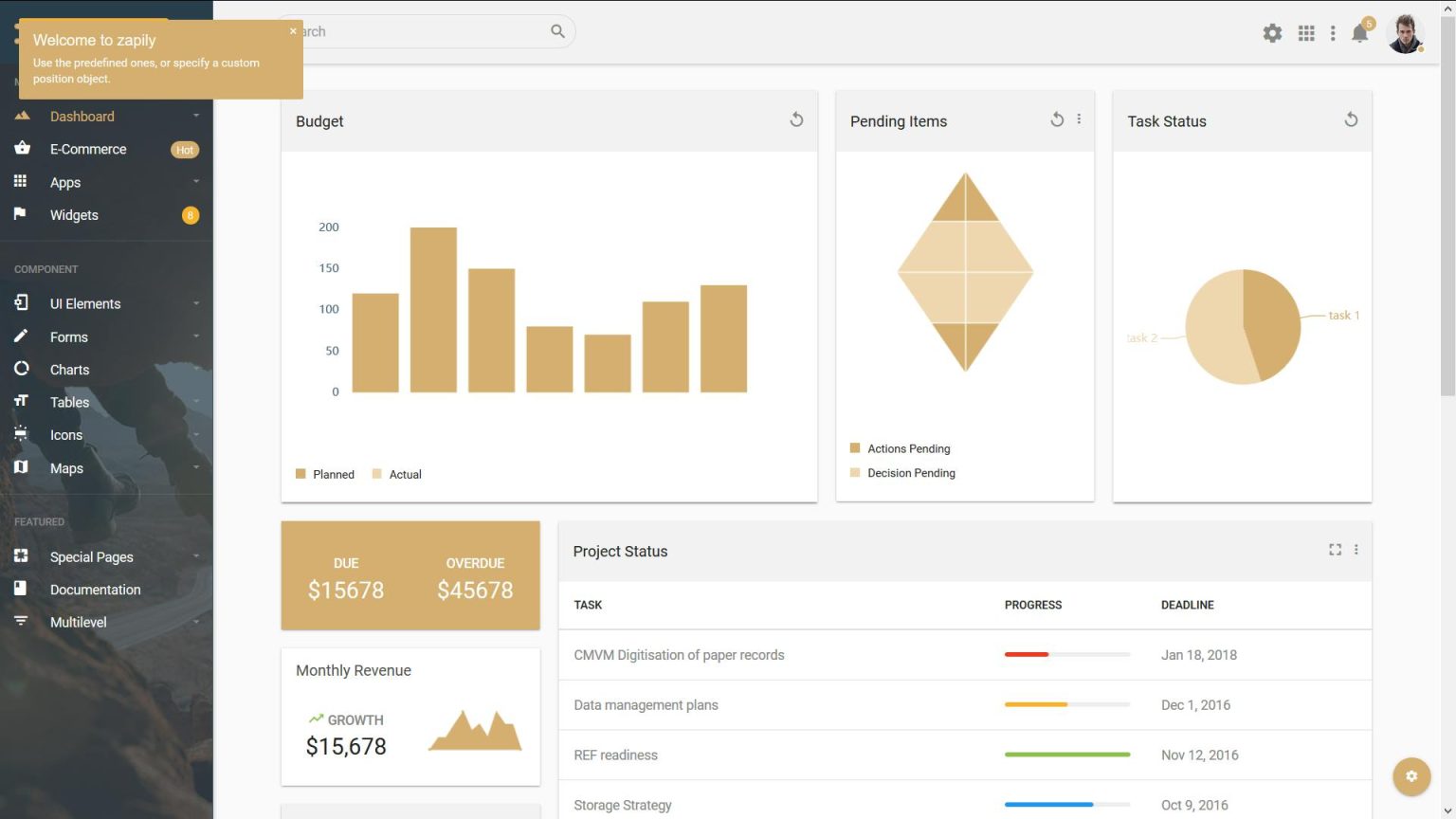The height and width of the screenshot is (819, 1456).
Task: Open the Tables section icon
Action: [21, 401]
